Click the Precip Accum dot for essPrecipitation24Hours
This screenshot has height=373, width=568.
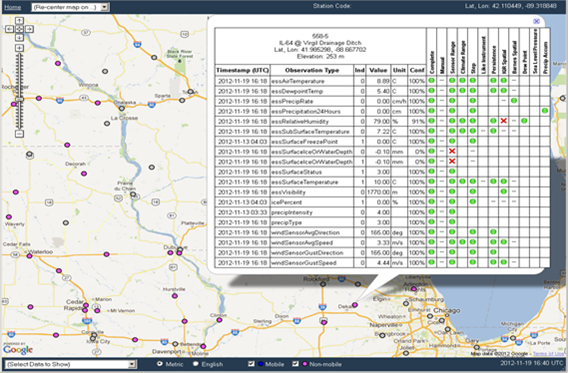545,111
